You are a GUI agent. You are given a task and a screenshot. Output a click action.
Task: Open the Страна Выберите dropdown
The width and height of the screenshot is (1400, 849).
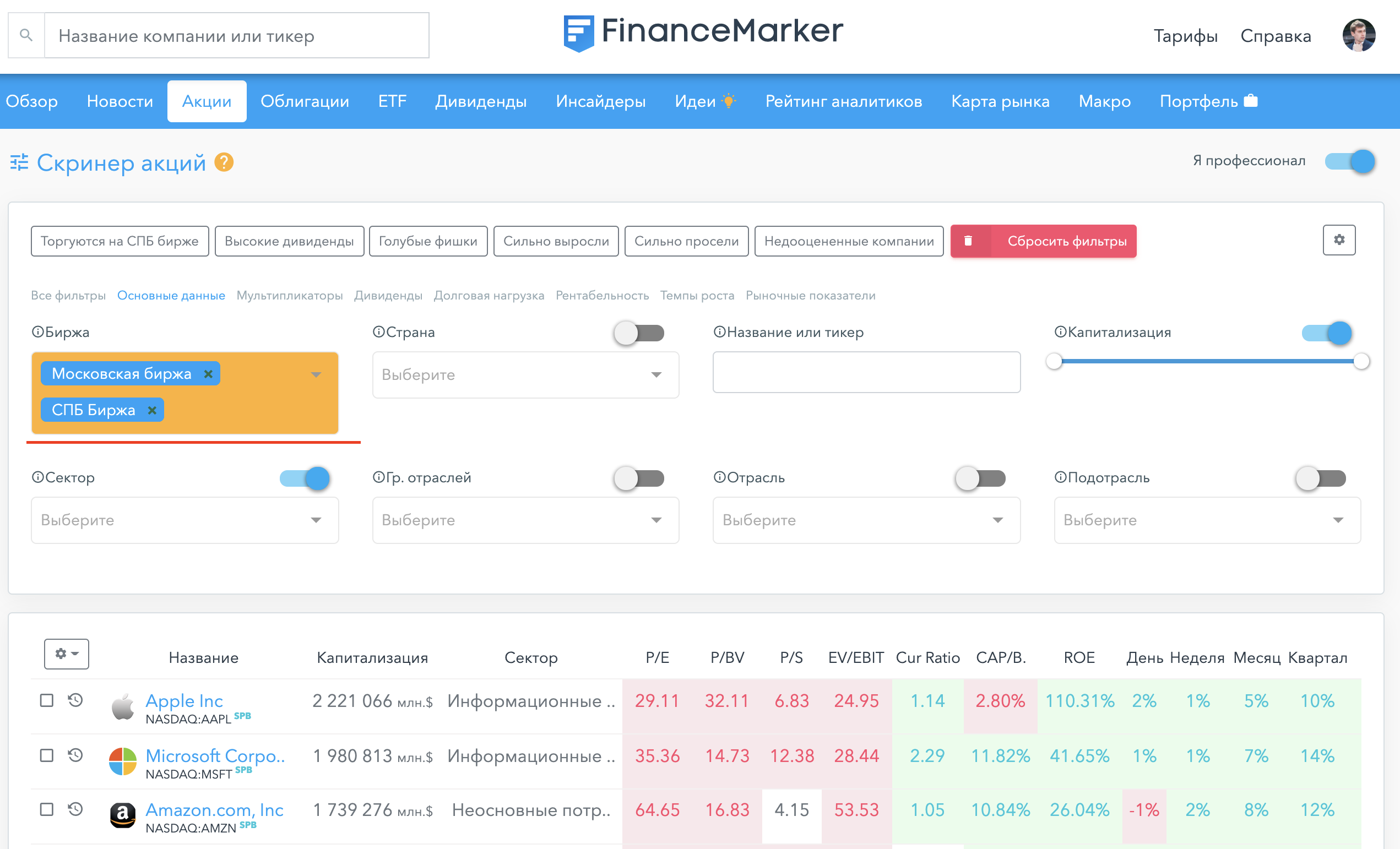click(x=525, y=375)
